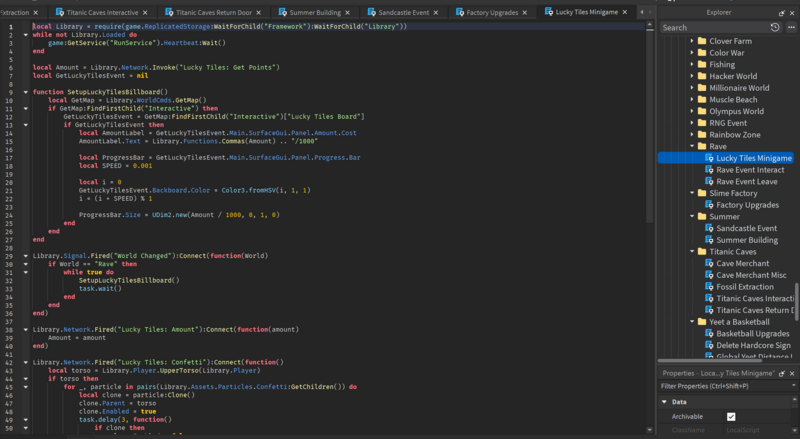The height and width of the screenshot is (439, 800).
Task: Collapse the Data properties section
Action: tap(664, 402)
